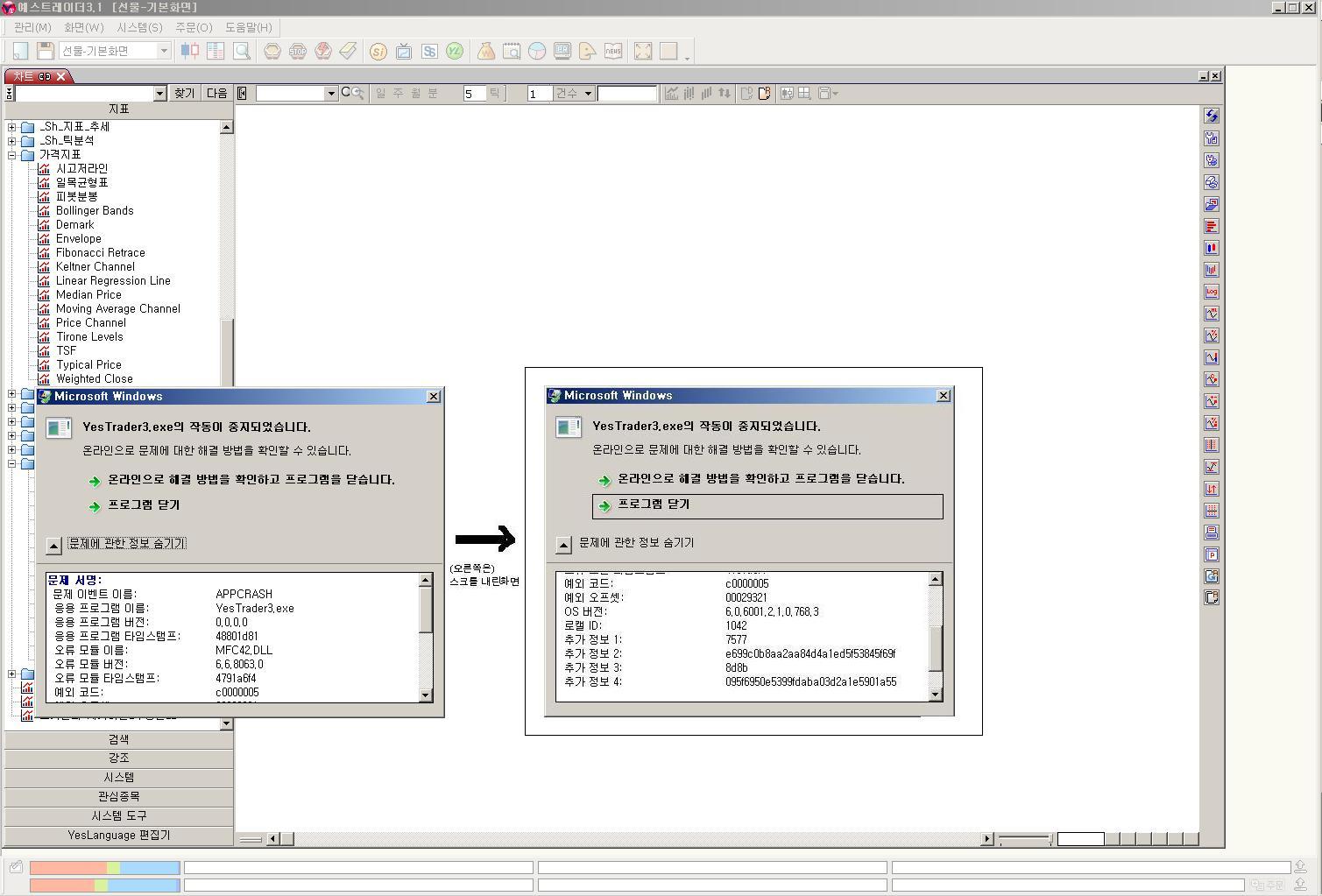The width and height of the screenshot is (1322, 896).
Task: Open the 선물-기본화면 screen dropdown
Action: pyautogui.click(x=163, y=51)
